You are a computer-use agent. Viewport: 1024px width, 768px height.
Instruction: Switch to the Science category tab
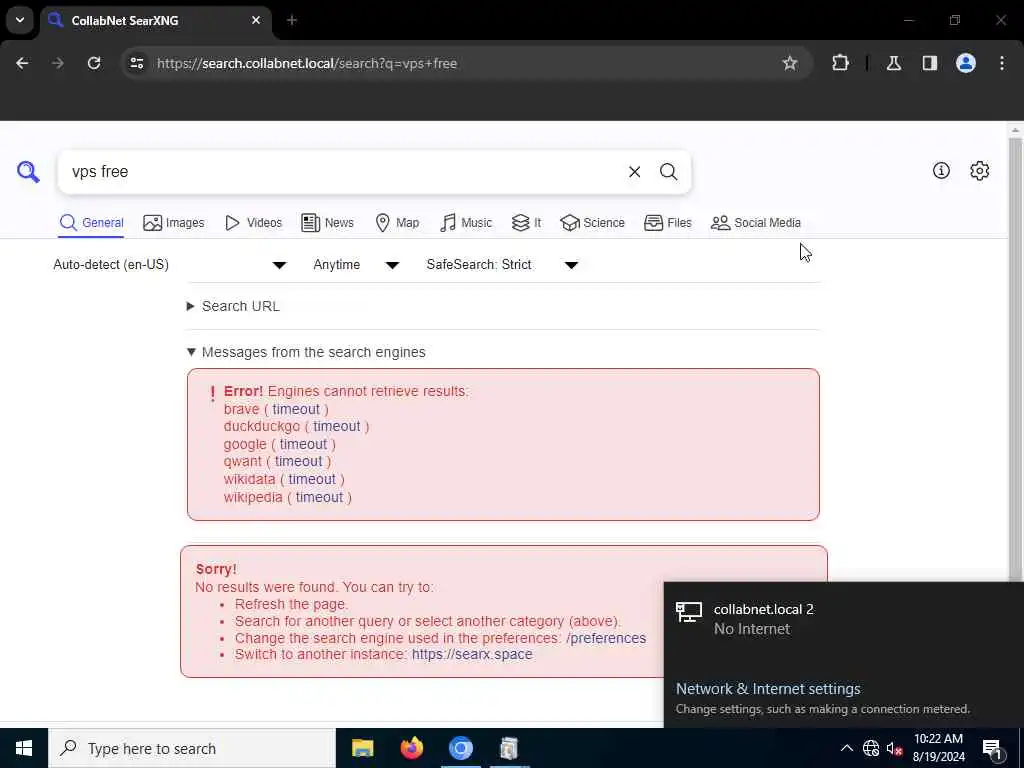tap(592, 223)
